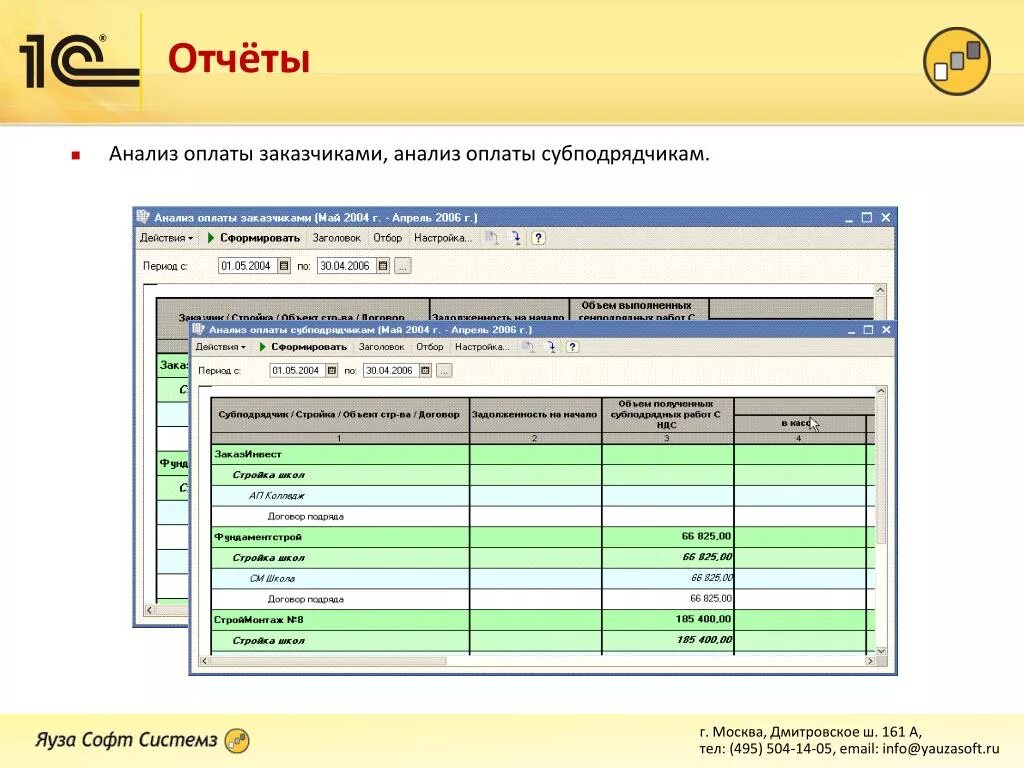The height and width of the screenshot is (768, 1024).
Task: Maximize the customers payment analysis window
Action: (867, 217)
